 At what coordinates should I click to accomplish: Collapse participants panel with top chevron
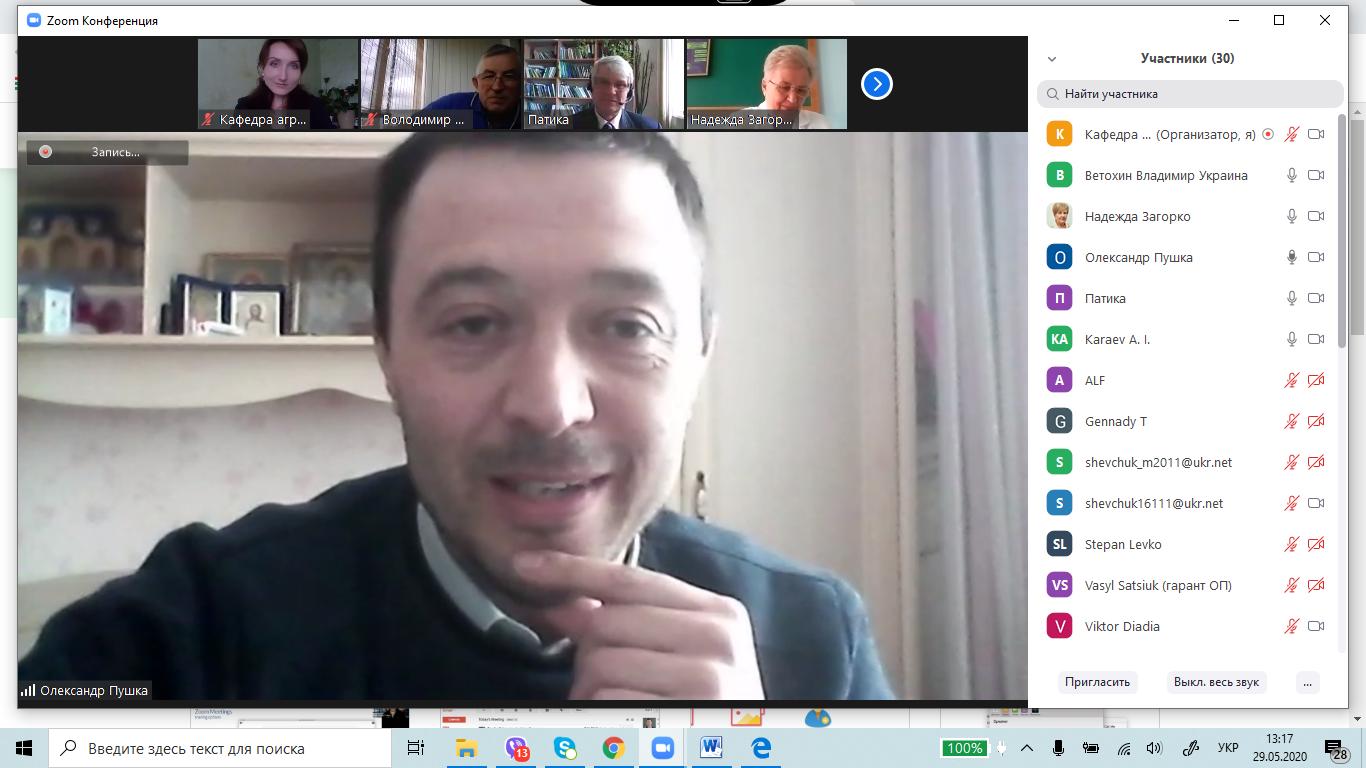point(1052,59)
